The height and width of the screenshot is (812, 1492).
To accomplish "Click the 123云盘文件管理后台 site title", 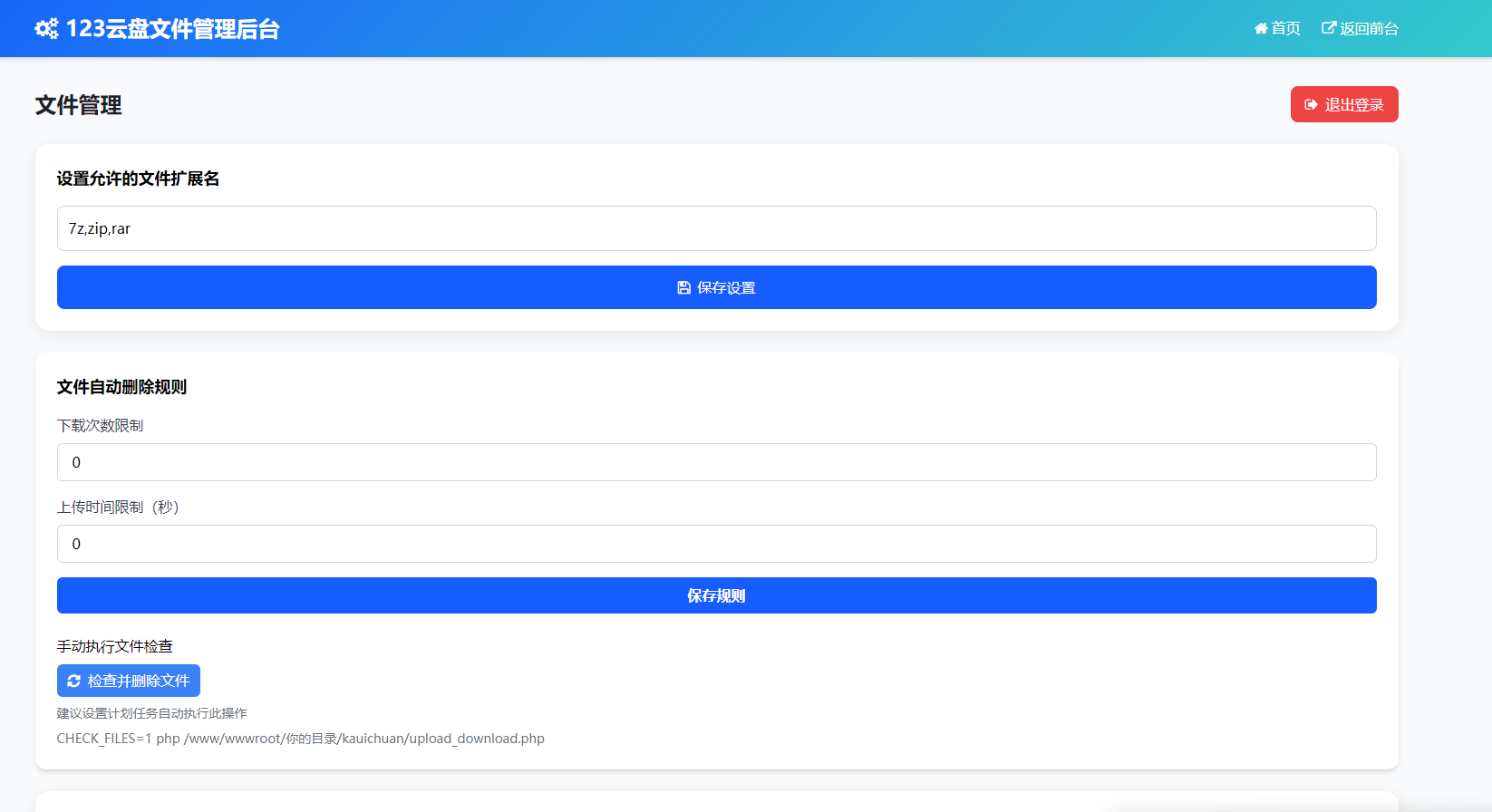I will click(172, 29).
